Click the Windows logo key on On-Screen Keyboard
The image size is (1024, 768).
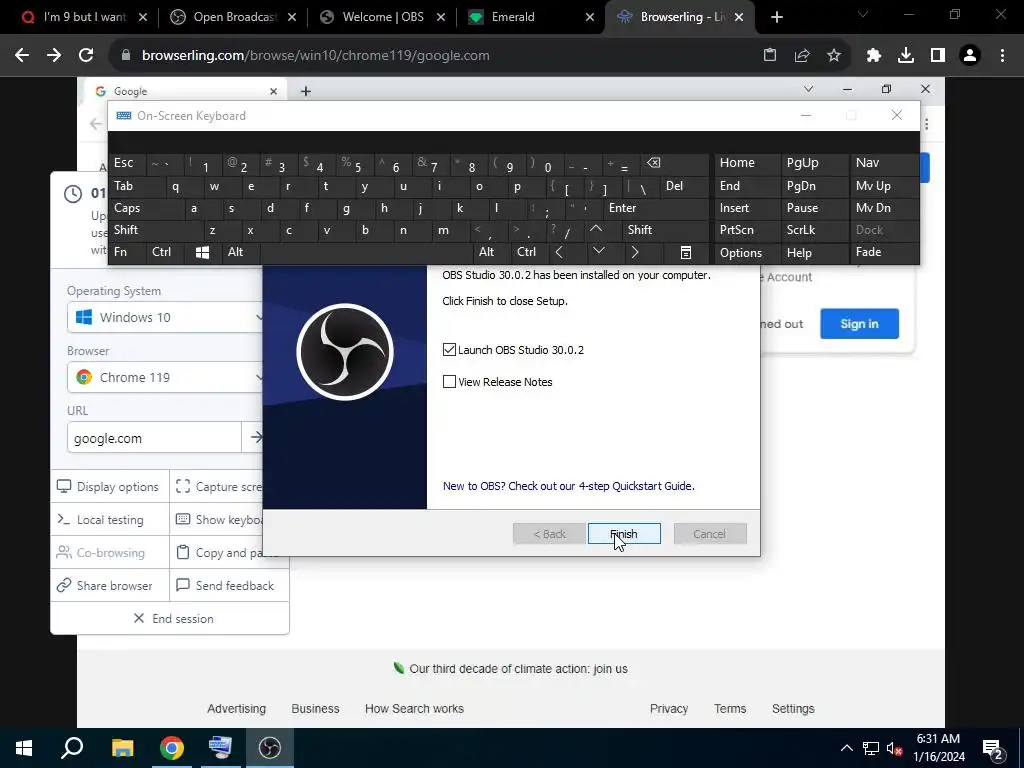(202, 252)
